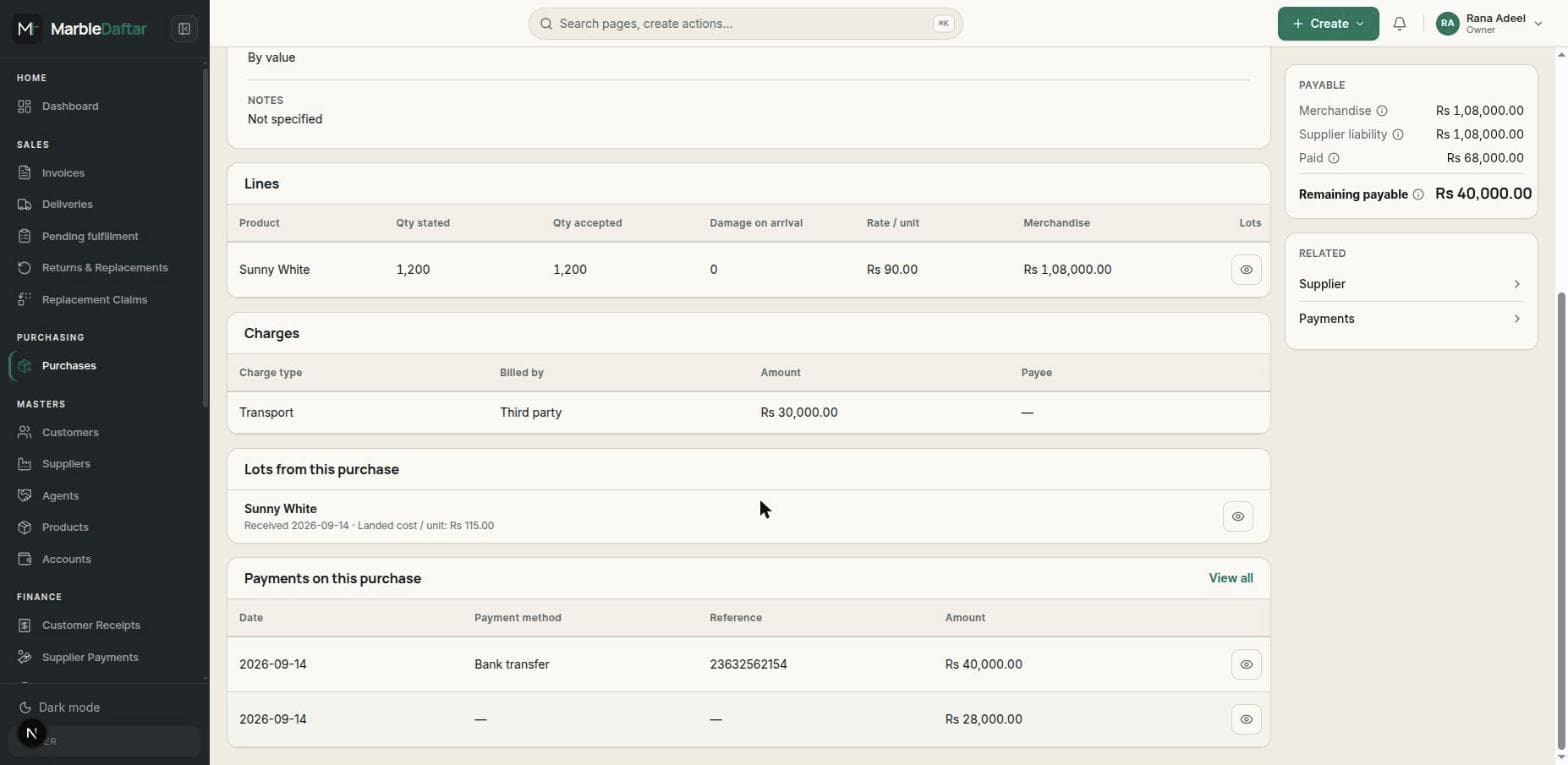This screenshot has width=1568, height=765.
Task: Open Agents in the sidebar
Action: 105,496
